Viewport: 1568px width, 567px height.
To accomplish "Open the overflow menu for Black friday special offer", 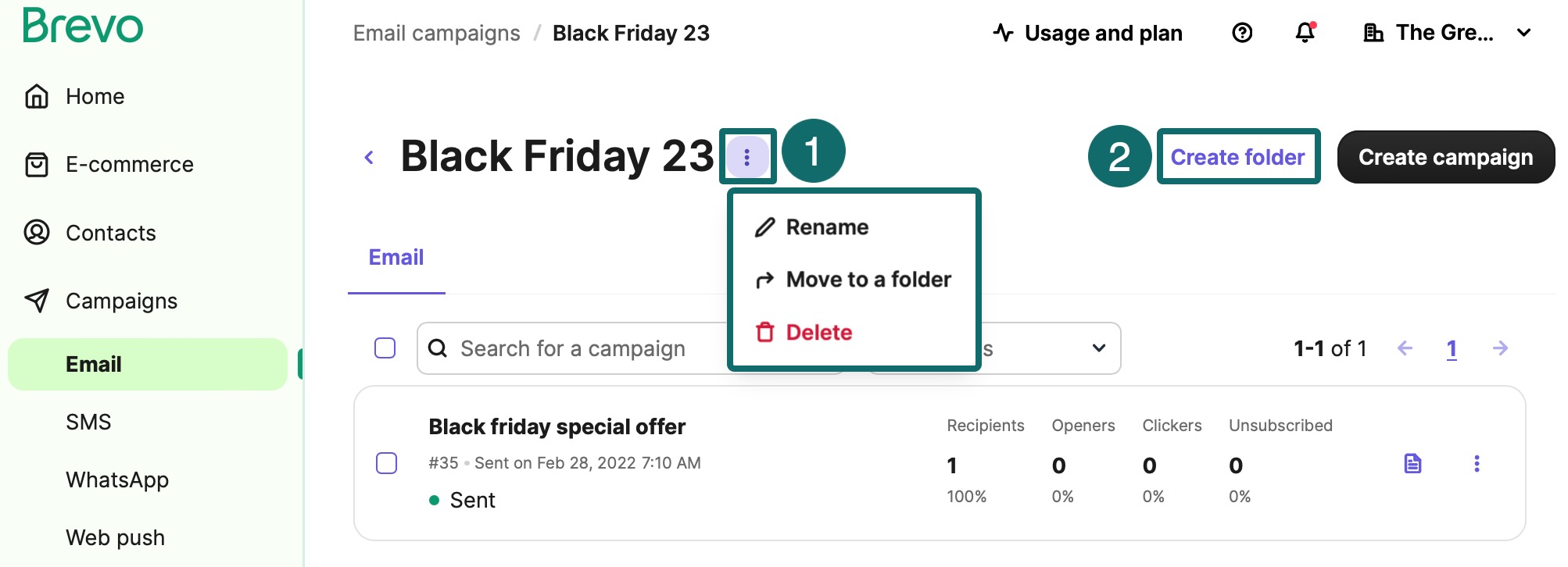I will 1477,463.
